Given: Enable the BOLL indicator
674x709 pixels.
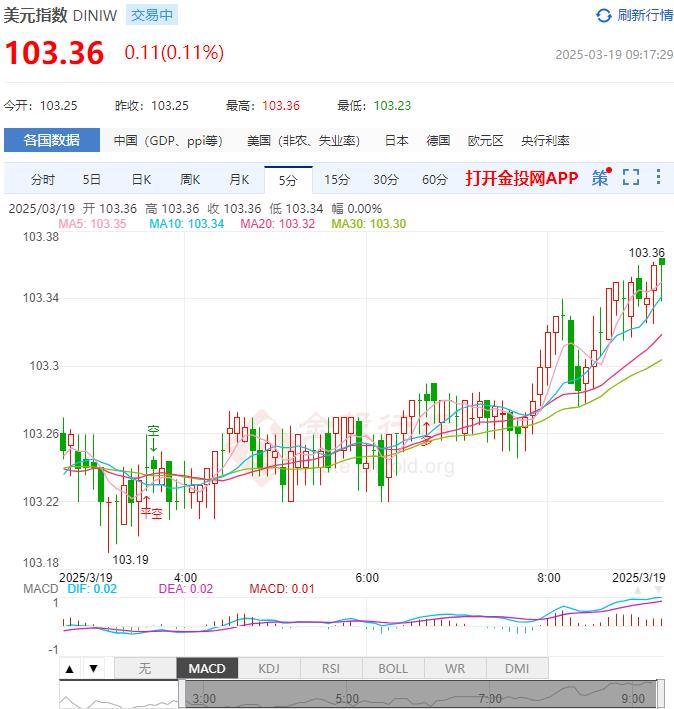Looking at the screenshot, I should click(393, 668).
